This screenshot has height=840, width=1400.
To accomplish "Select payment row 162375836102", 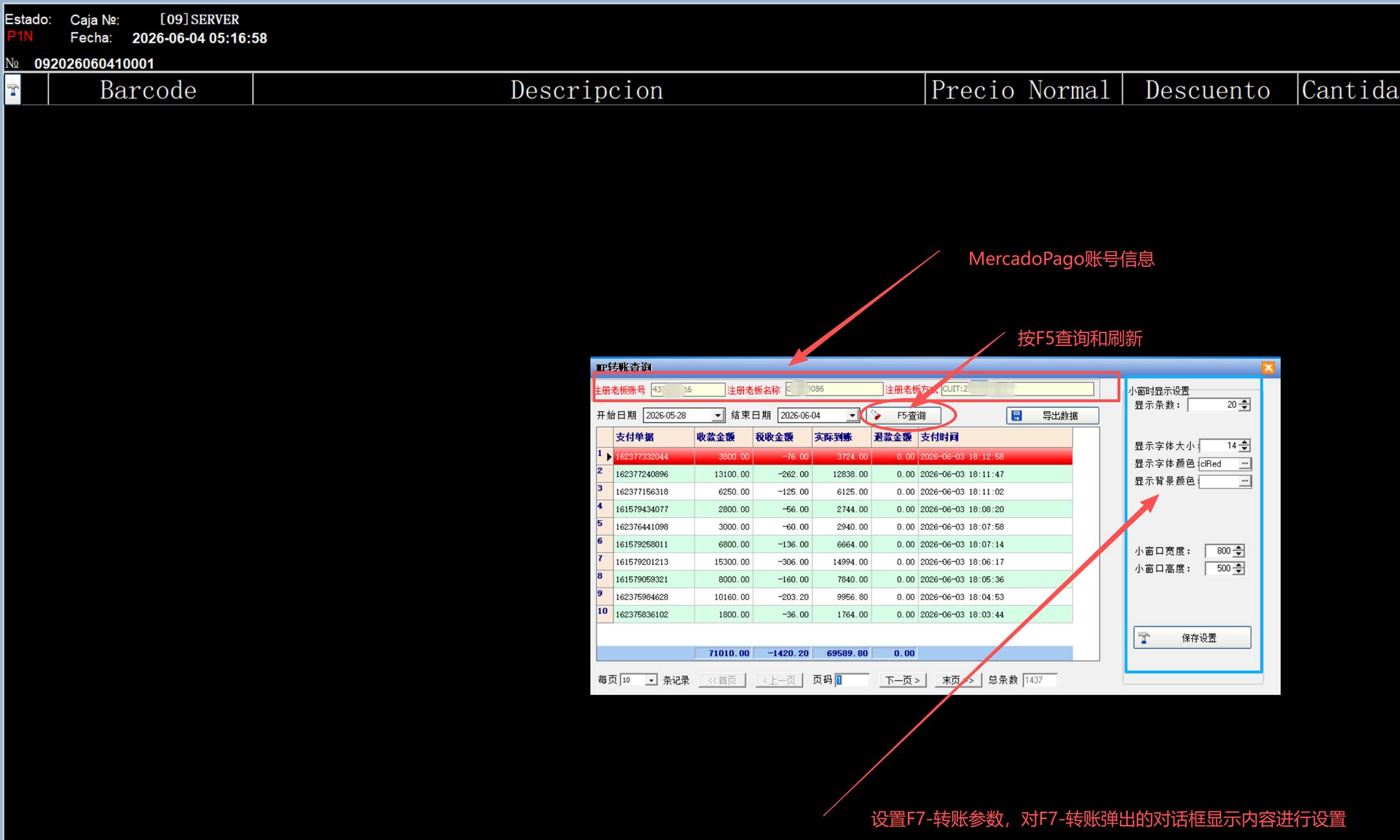I will point(843,614).
